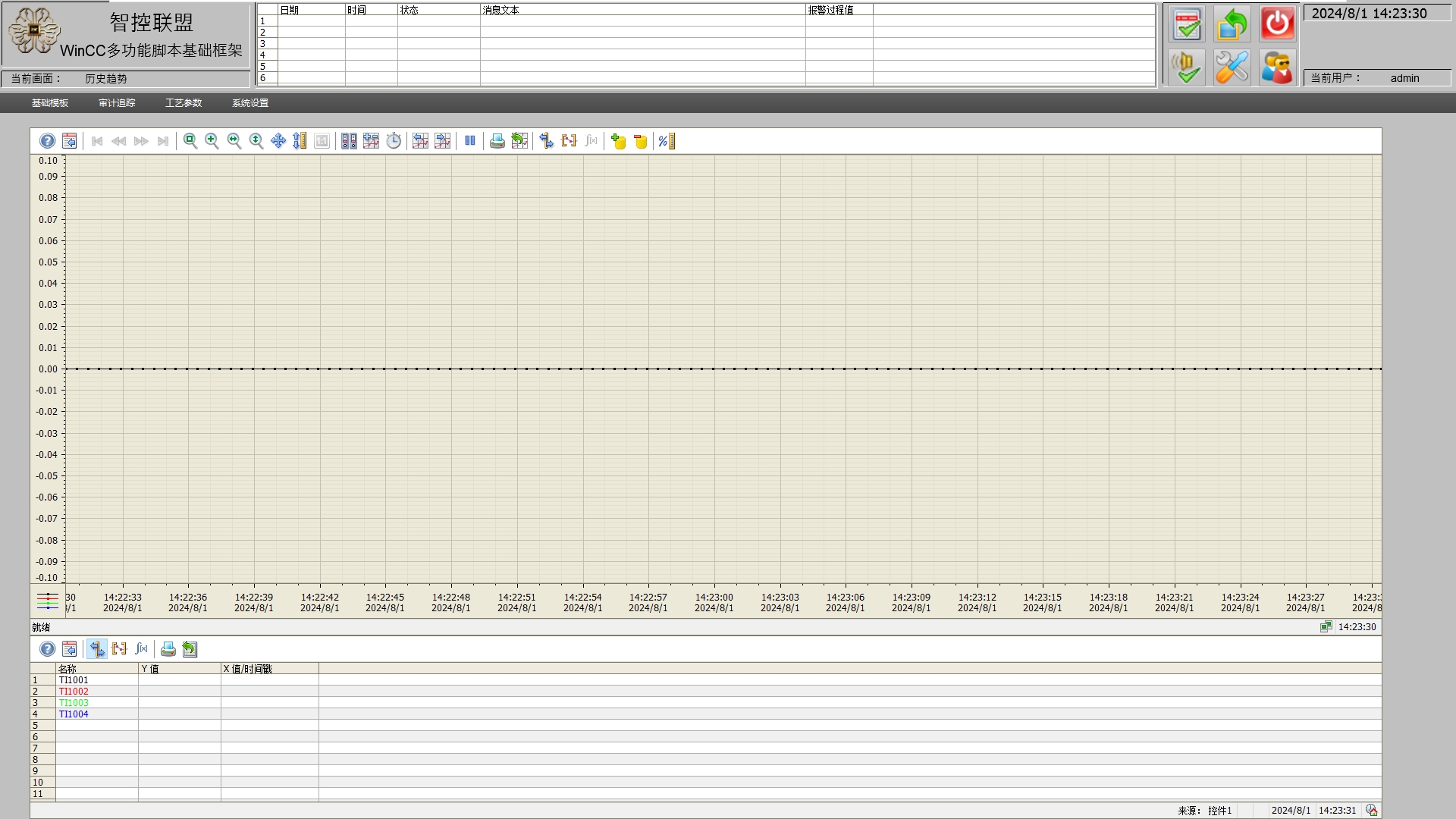Image resolution: width=1456 pixels, height=819 pixels.
Task: Click zoom time axis magnifier icon
Action: pyautogui.click(x=234, y=141)
